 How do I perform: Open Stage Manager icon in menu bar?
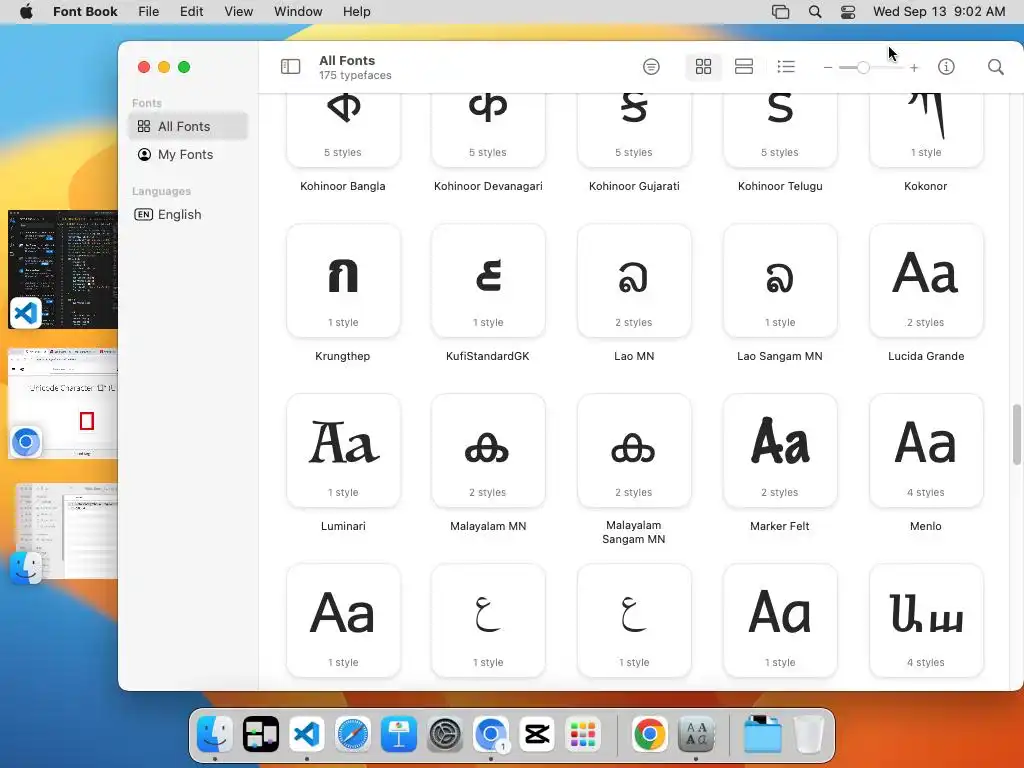coord(780,11)
